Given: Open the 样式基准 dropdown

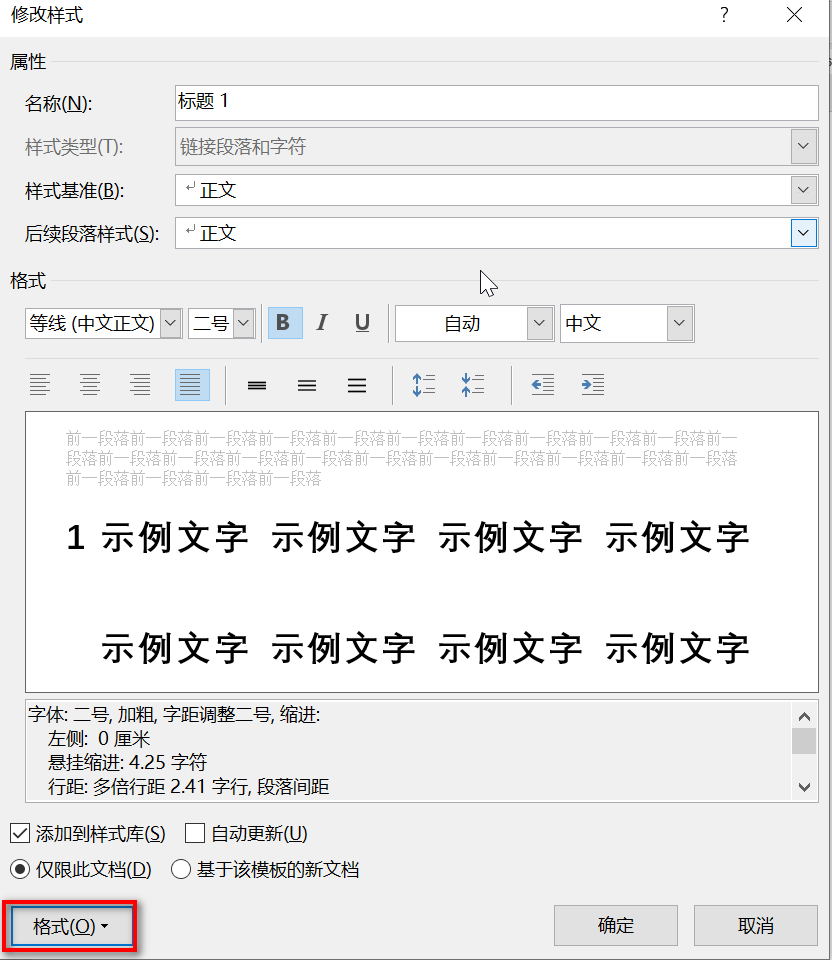Looking at the screenshot, I should [x=803, y=190].
